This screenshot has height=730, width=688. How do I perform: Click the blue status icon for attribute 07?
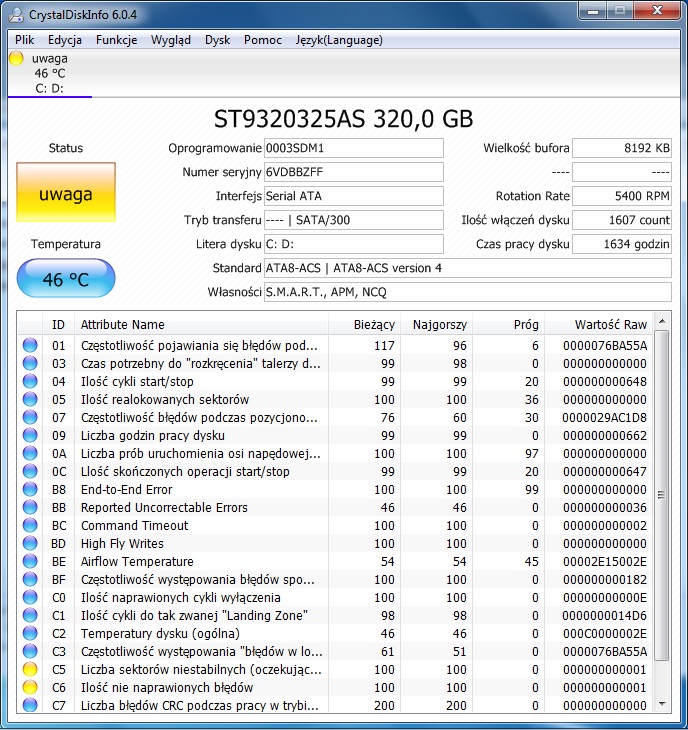pos(30,417)
